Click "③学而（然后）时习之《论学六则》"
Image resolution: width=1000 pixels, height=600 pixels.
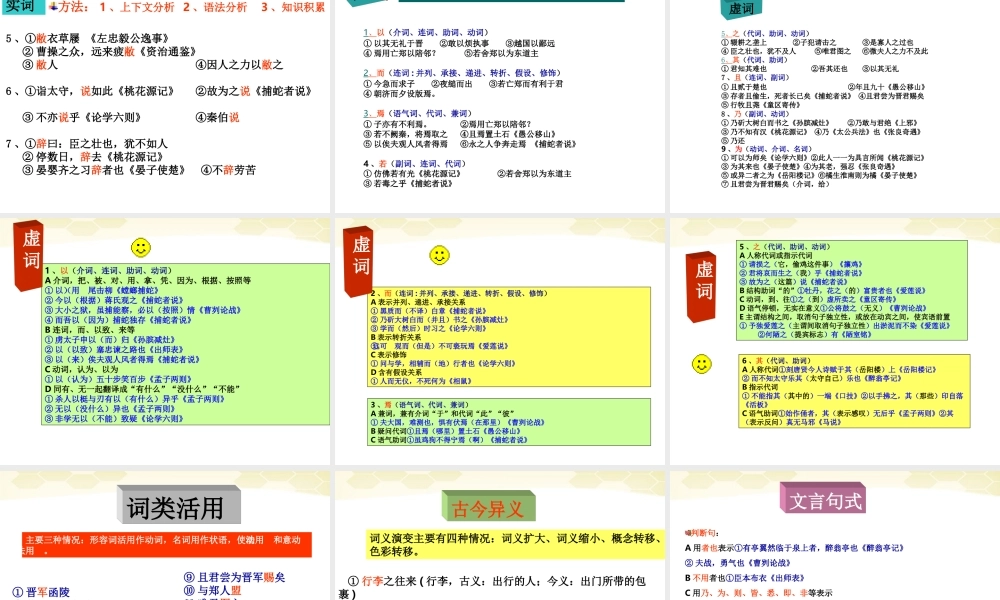tap(429, 328)
